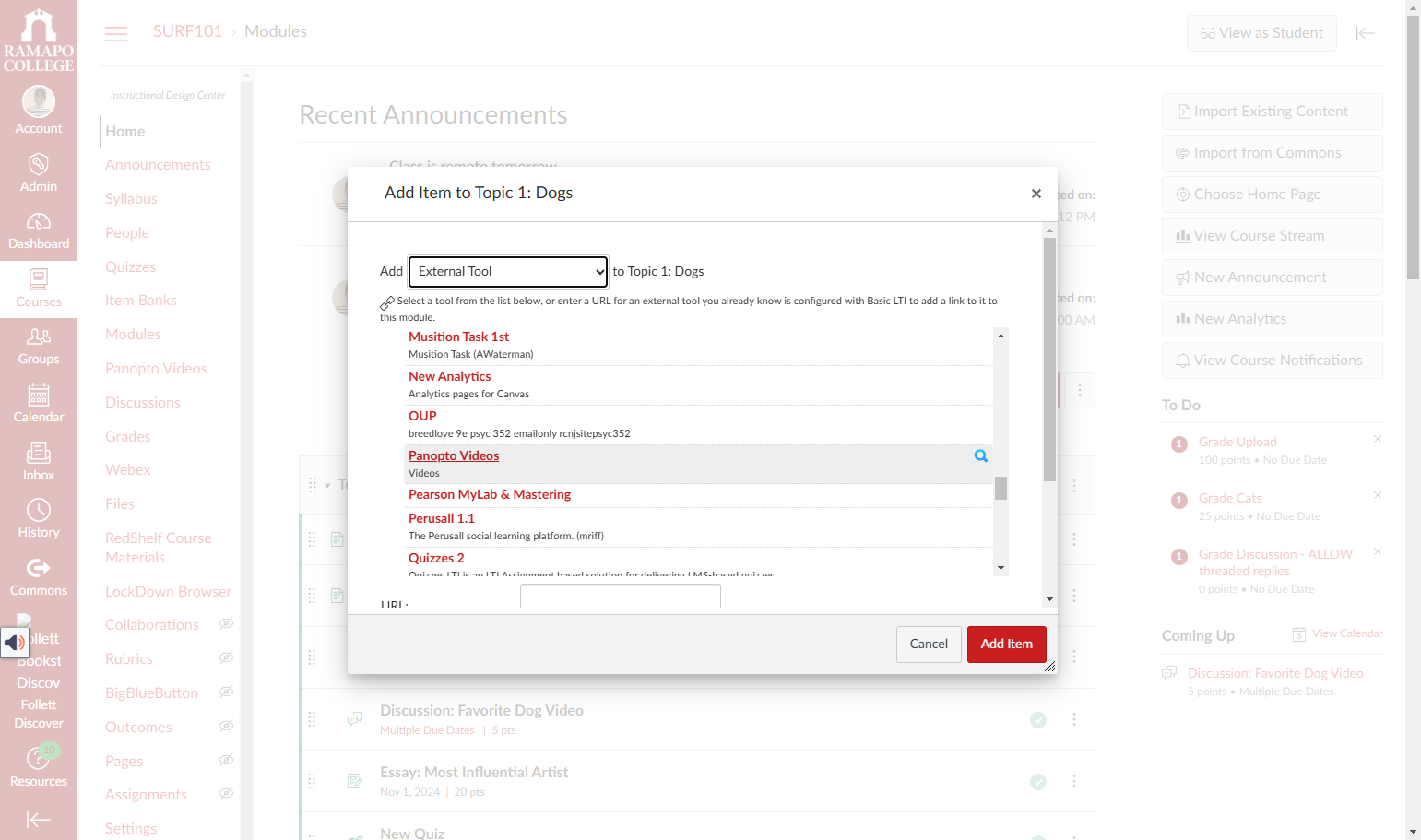Screen dimensions: 1421x840
Task: Open the Groups icon
Action: pyautogui.click(x=39, y=346)
